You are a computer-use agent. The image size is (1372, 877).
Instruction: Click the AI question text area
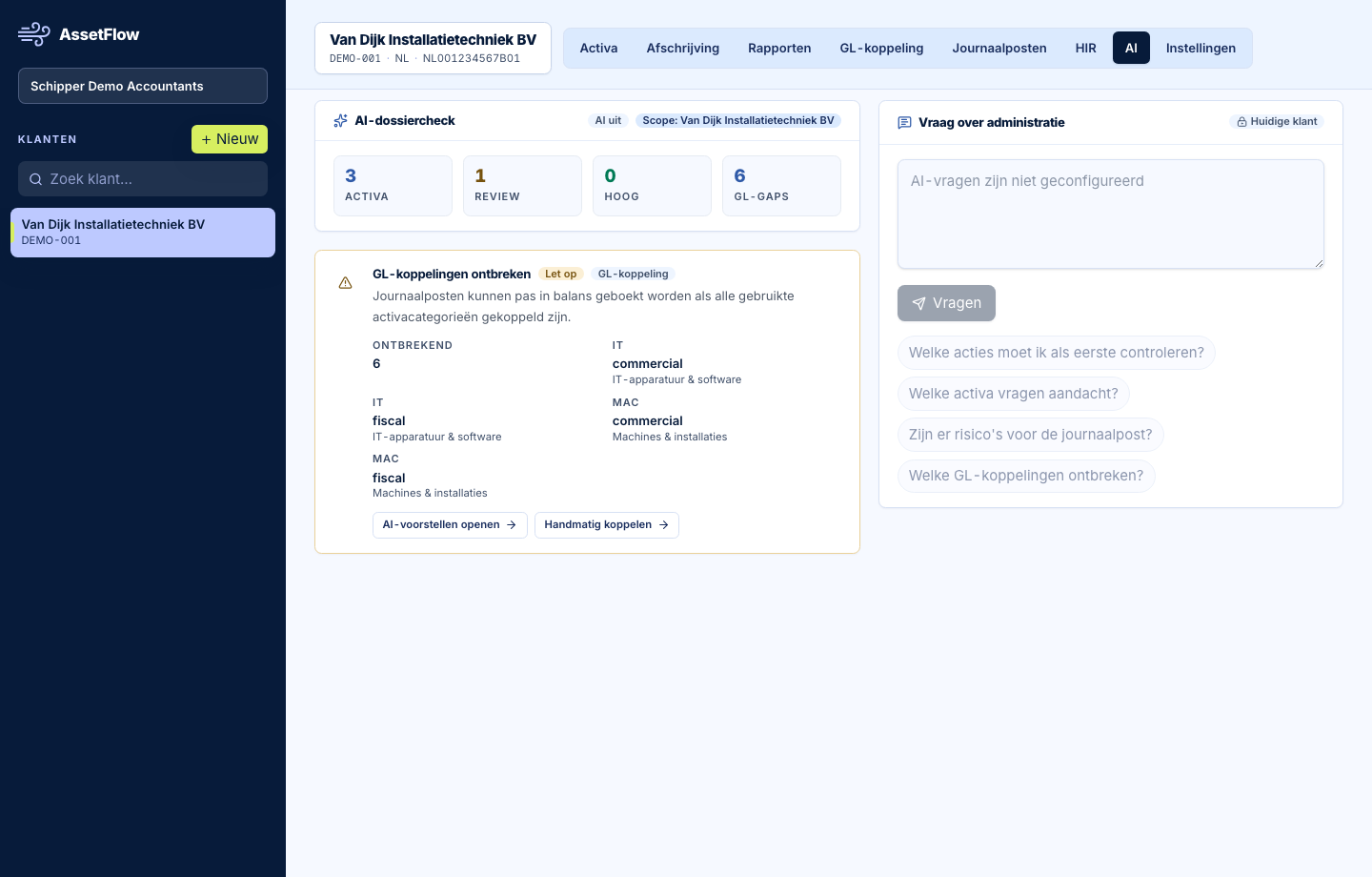tap(1111, 214)
